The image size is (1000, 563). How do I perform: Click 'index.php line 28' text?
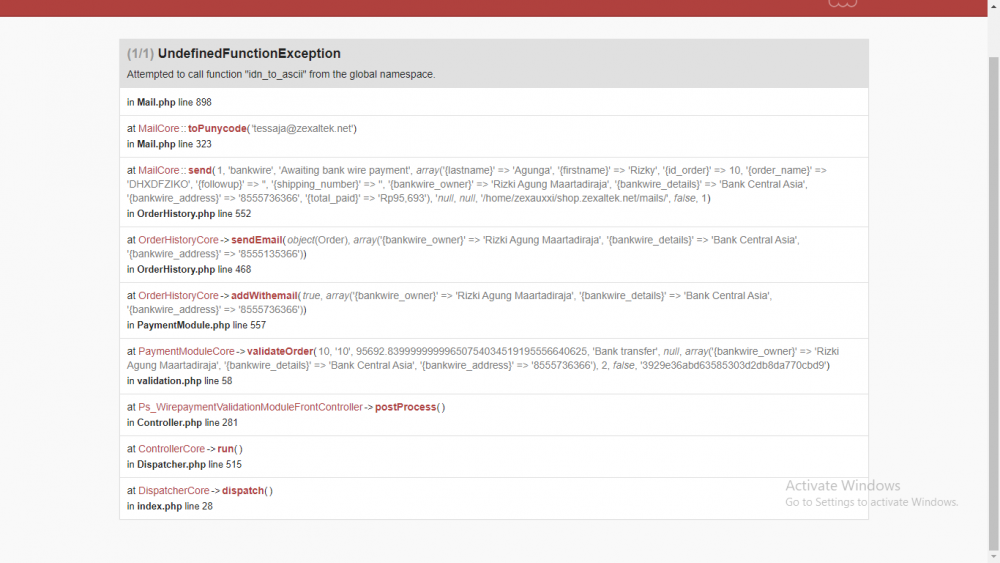[x=175, y=506]
